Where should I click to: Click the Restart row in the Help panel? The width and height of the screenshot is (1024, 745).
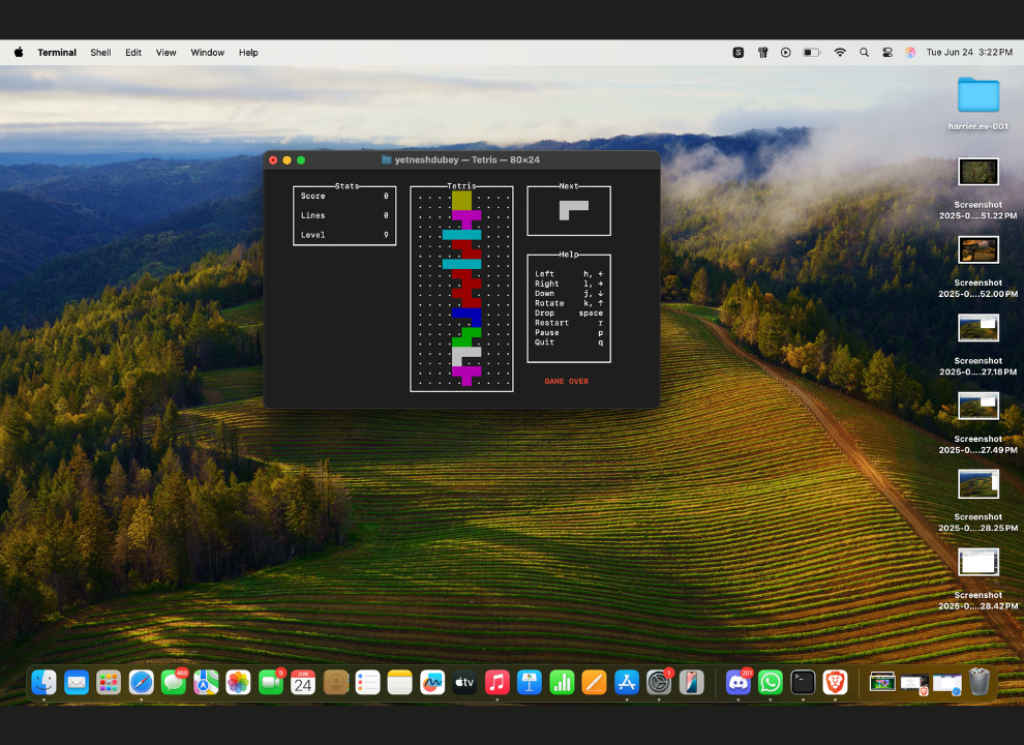pos(569,323)
